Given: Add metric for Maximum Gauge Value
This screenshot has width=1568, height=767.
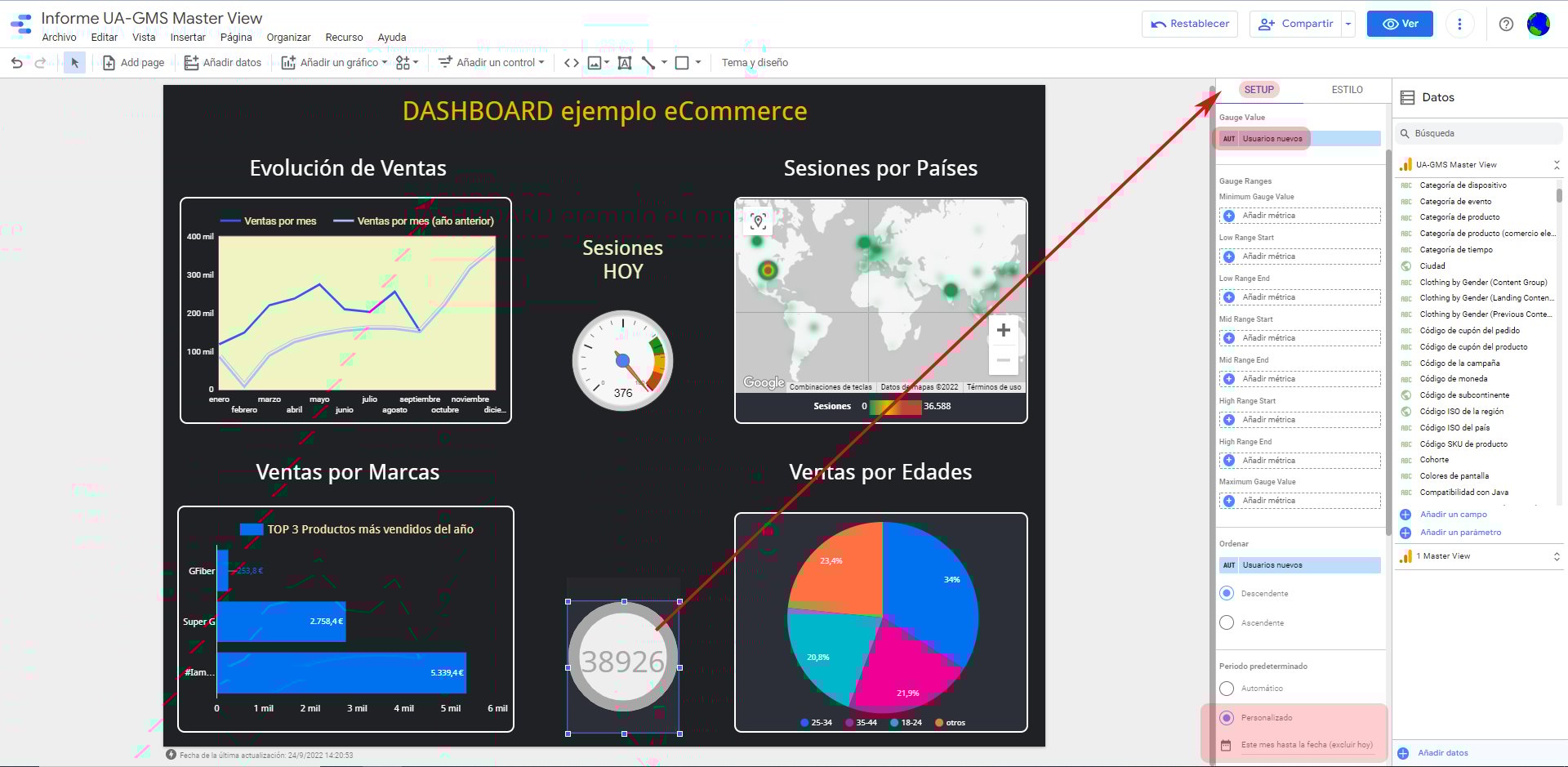Looking at the screenshot, I should tap(1300, 501).
